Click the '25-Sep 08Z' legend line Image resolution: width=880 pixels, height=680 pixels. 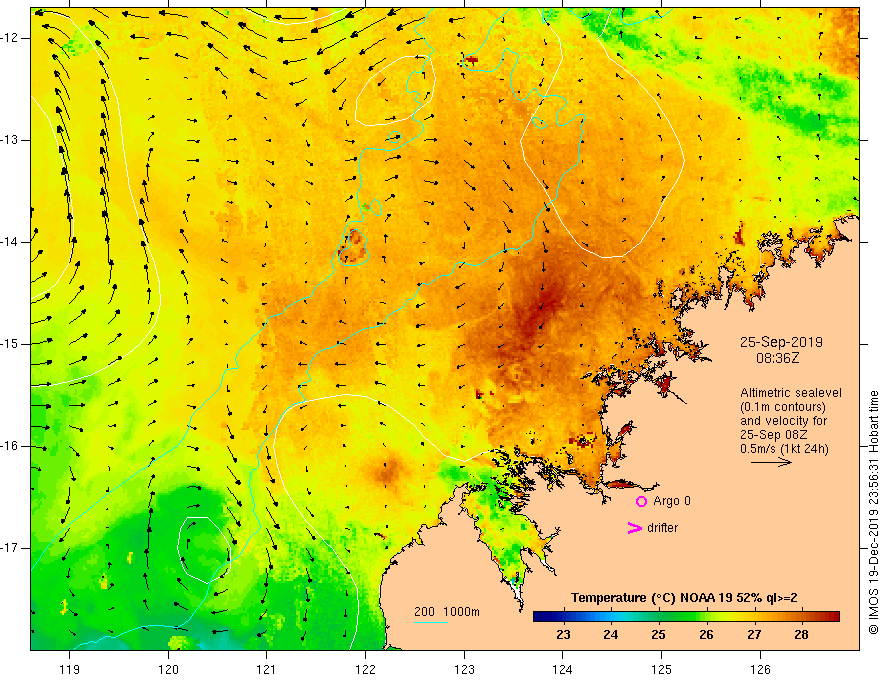click(773, 435)
